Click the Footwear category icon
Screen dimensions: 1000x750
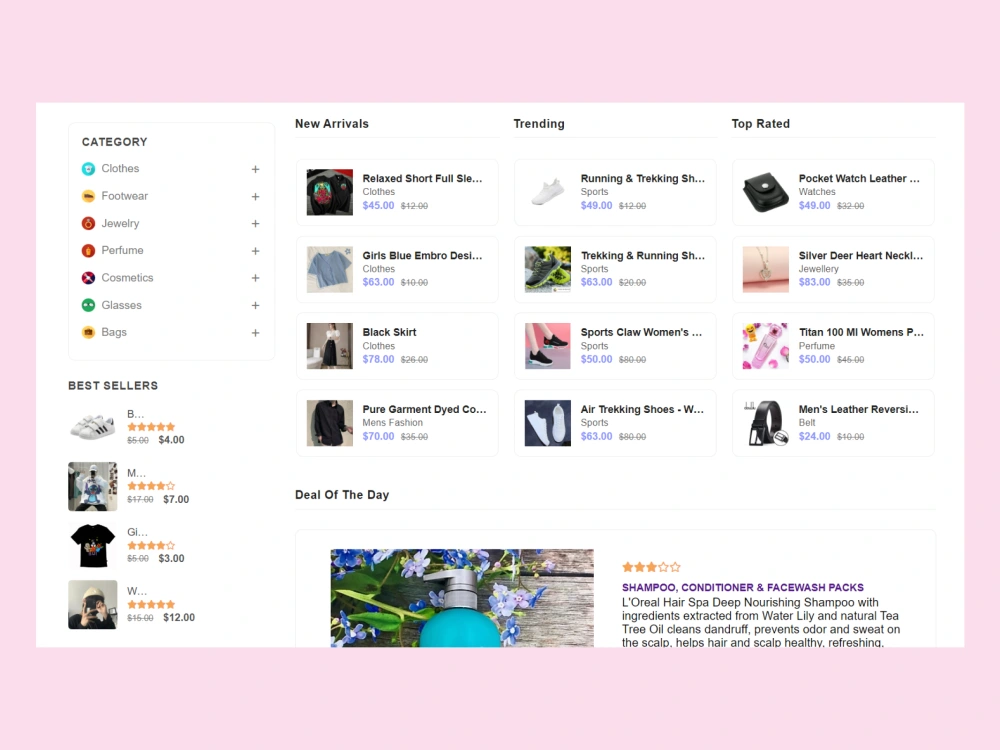click(x=89, y=196)
